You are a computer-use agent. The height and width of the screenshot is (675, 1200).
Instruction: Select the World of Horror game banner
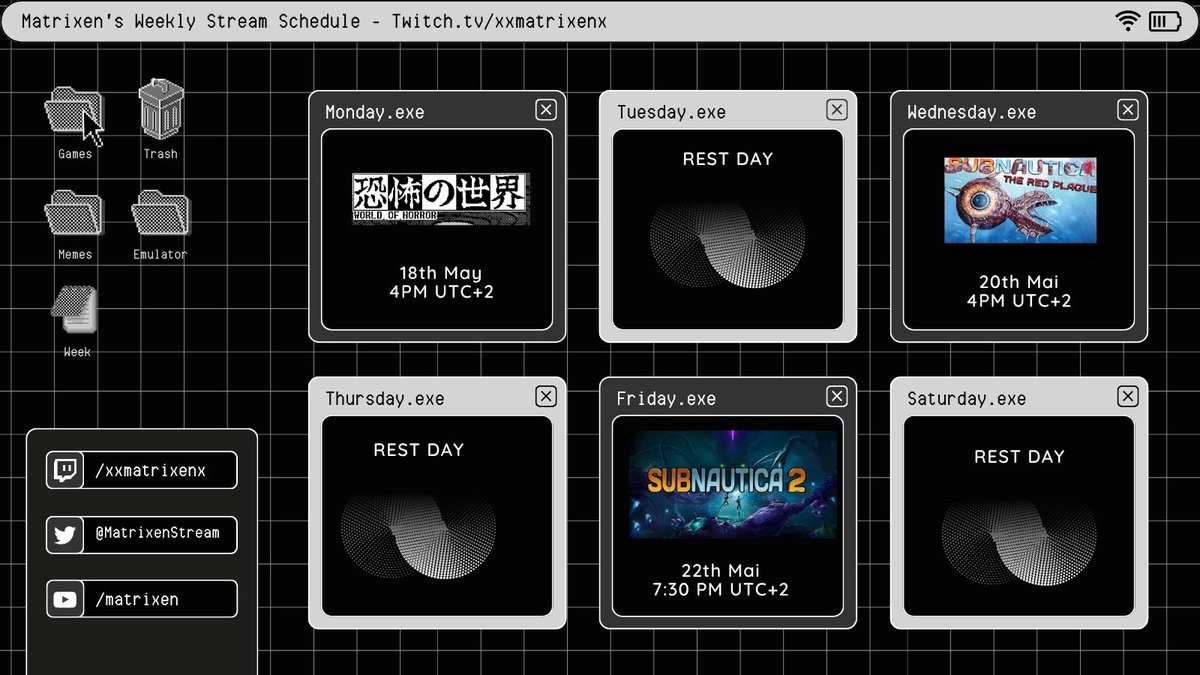(439, 199)
